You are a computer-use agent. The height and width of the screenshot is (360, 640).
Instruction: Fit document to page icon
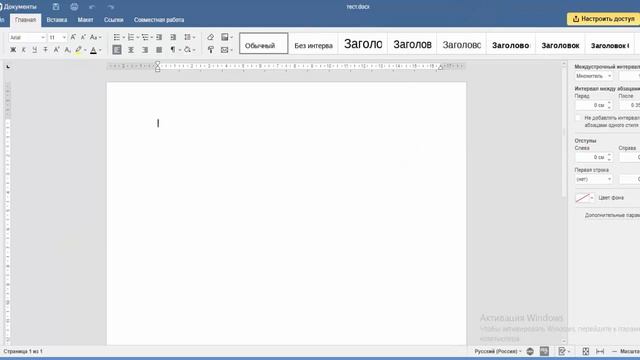click(x=585, y=351)
